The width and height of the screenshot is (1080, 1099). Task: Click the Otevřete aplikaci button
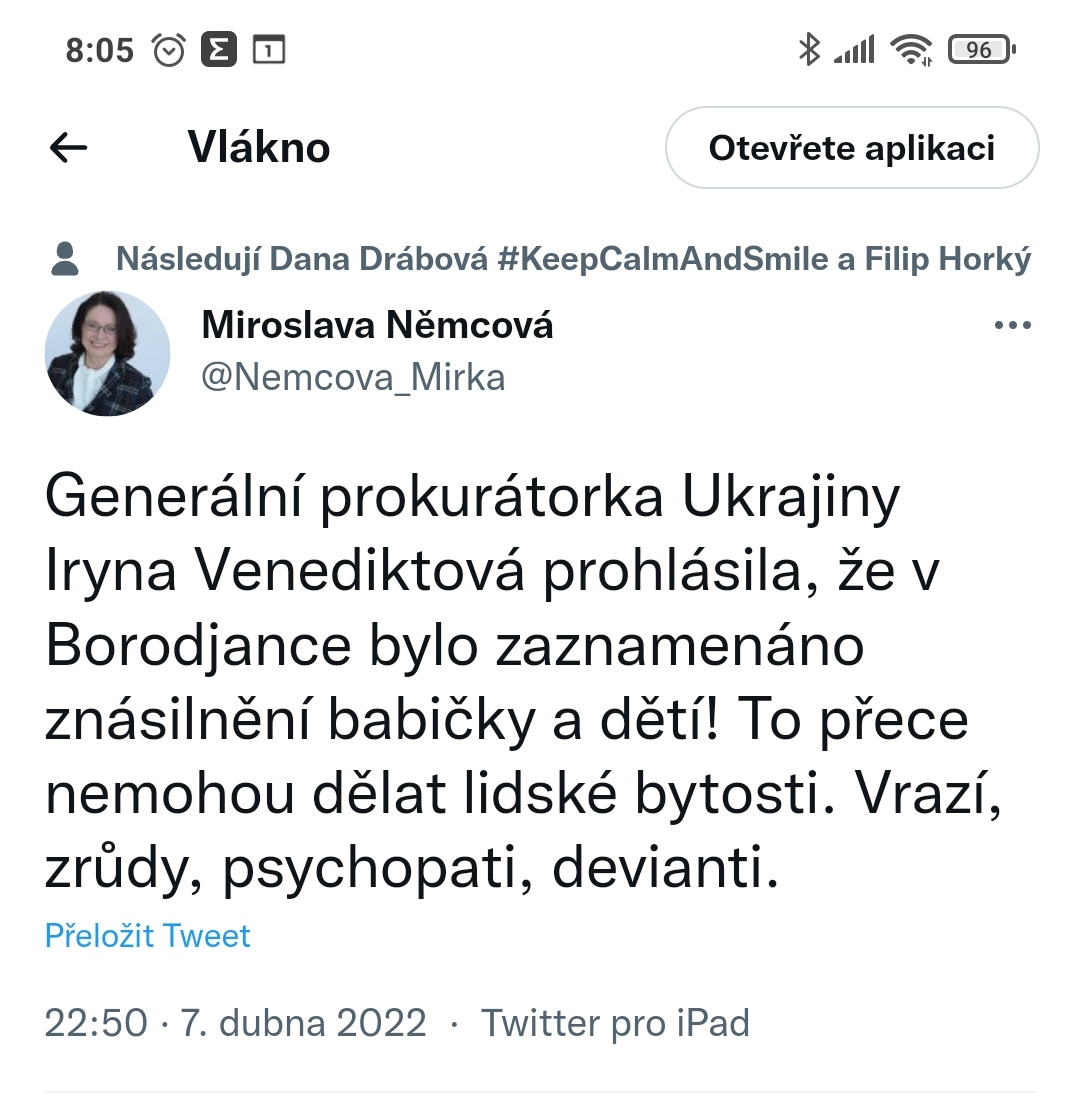point(852,148)
